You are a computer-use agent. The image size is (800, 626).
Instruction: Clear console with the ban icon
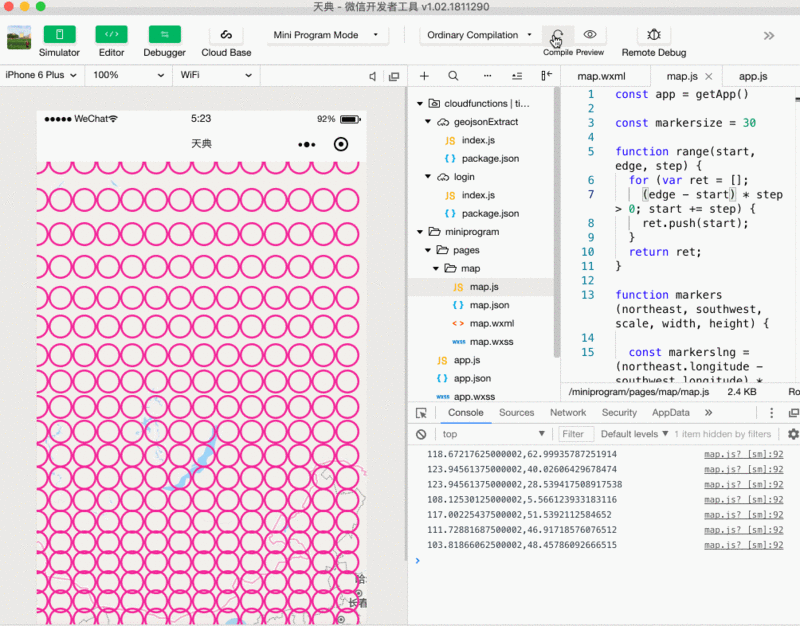pyautogui.click(x=421, y=434)
